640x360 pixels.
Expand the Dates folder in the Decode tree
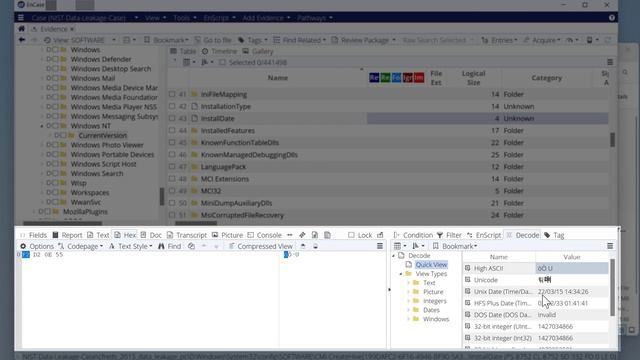[409, 310]
